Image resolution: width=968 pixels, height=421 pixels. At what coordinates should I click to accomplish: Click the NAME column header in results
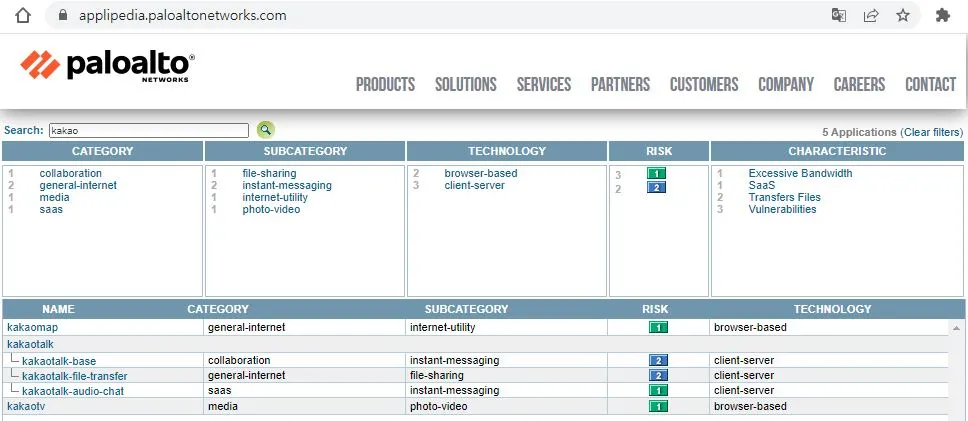pyautogui.click(x=58, y=309)
